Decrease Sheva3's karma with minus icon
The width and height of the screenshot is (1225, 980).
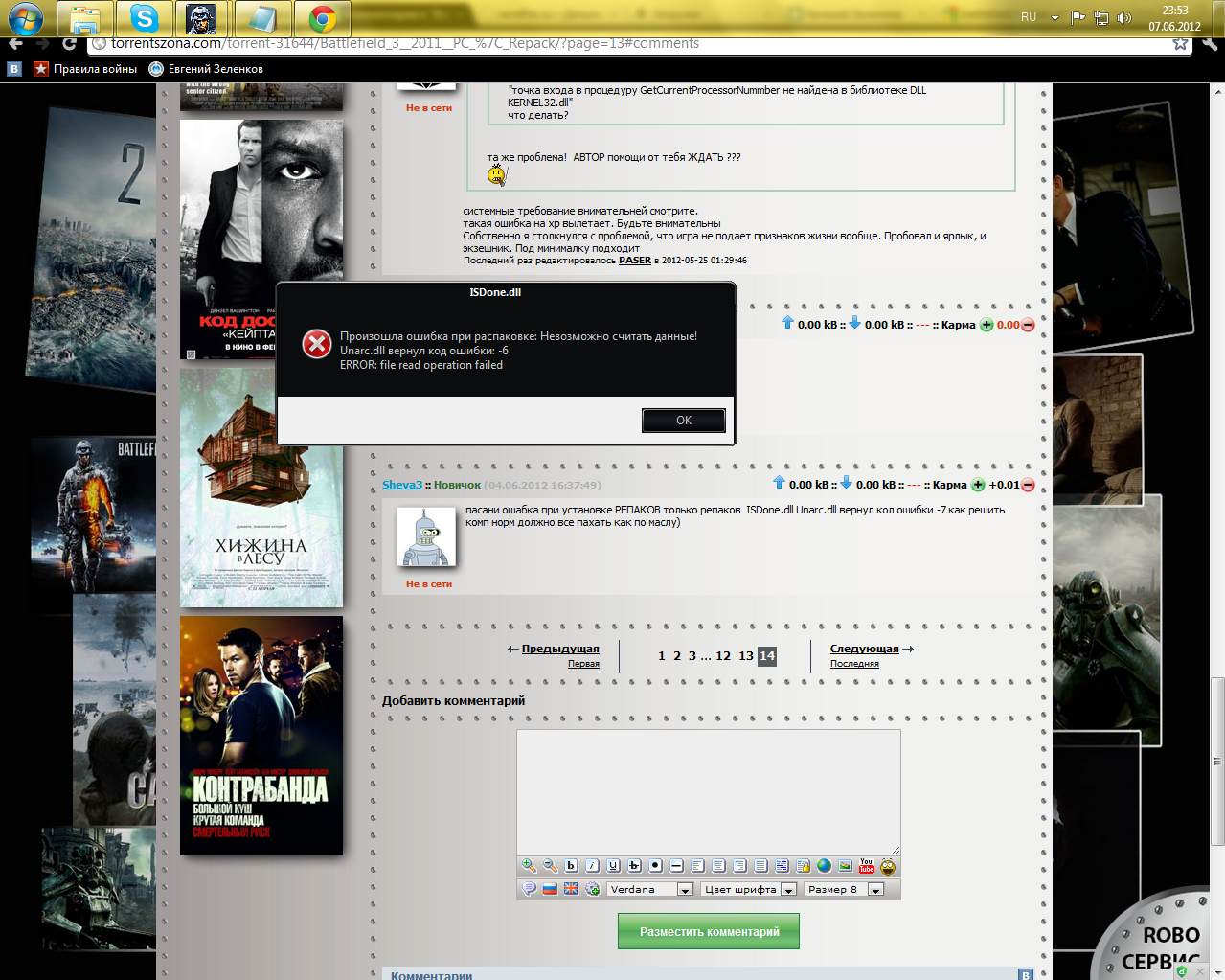coord(1028,485)
